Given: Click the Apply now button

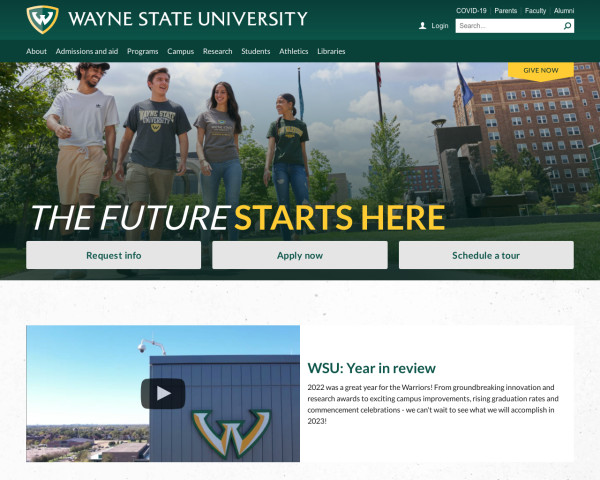Looking at the screenshot, I should tap(300, 255).
